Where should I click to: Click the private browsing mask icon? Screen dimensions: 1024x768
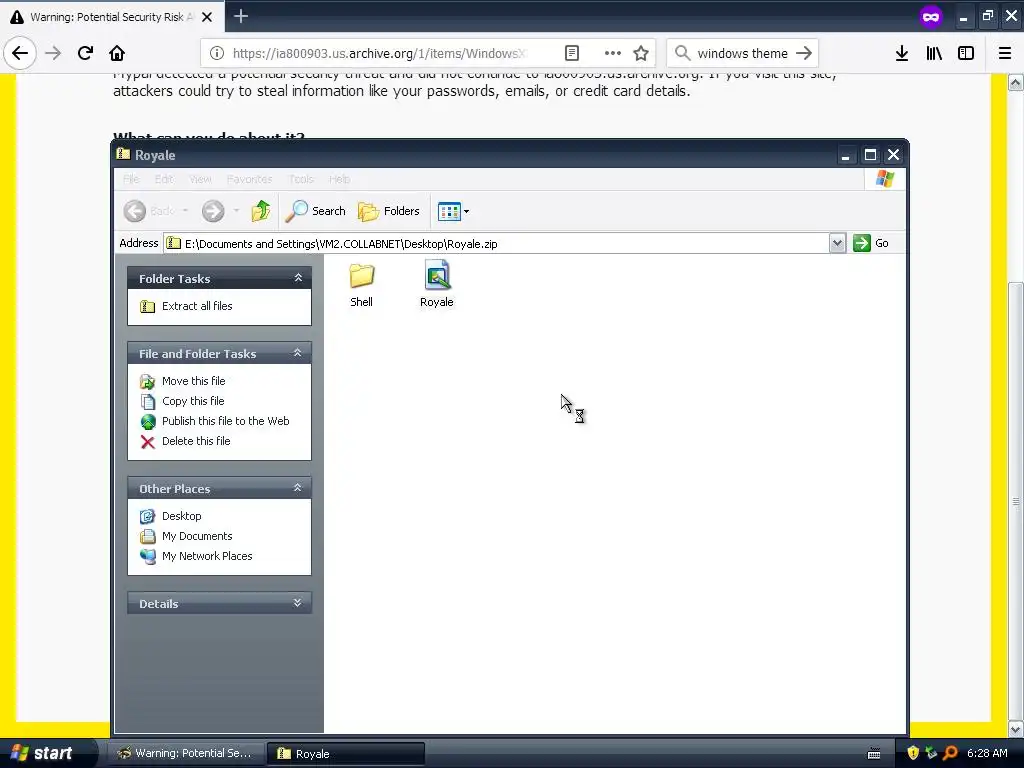click(x=931, y=17)
